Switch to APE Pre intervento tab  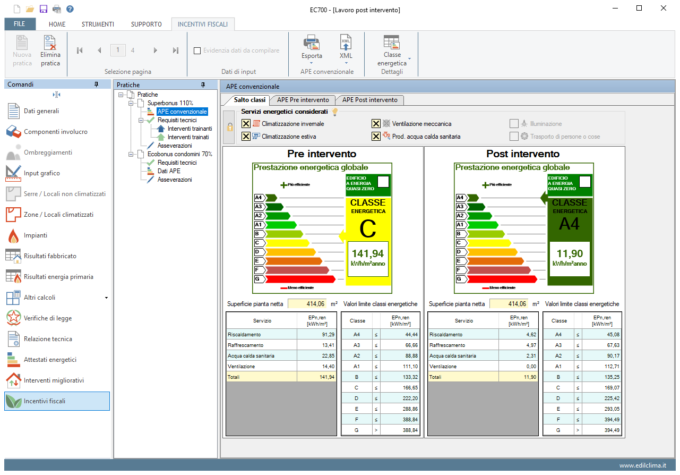304,100
